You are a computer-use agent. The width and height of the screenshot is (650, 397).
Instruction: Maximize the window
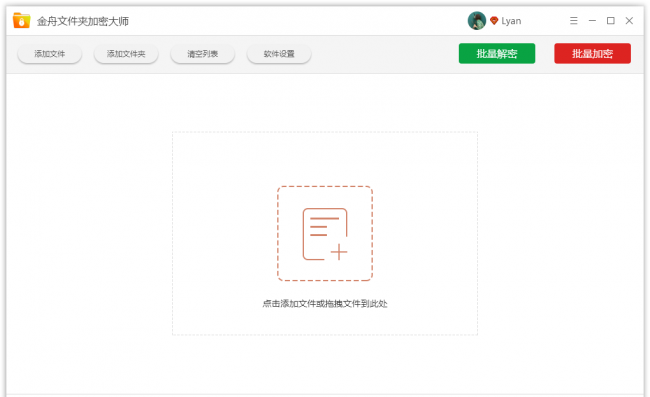click(x=611, y=21)
